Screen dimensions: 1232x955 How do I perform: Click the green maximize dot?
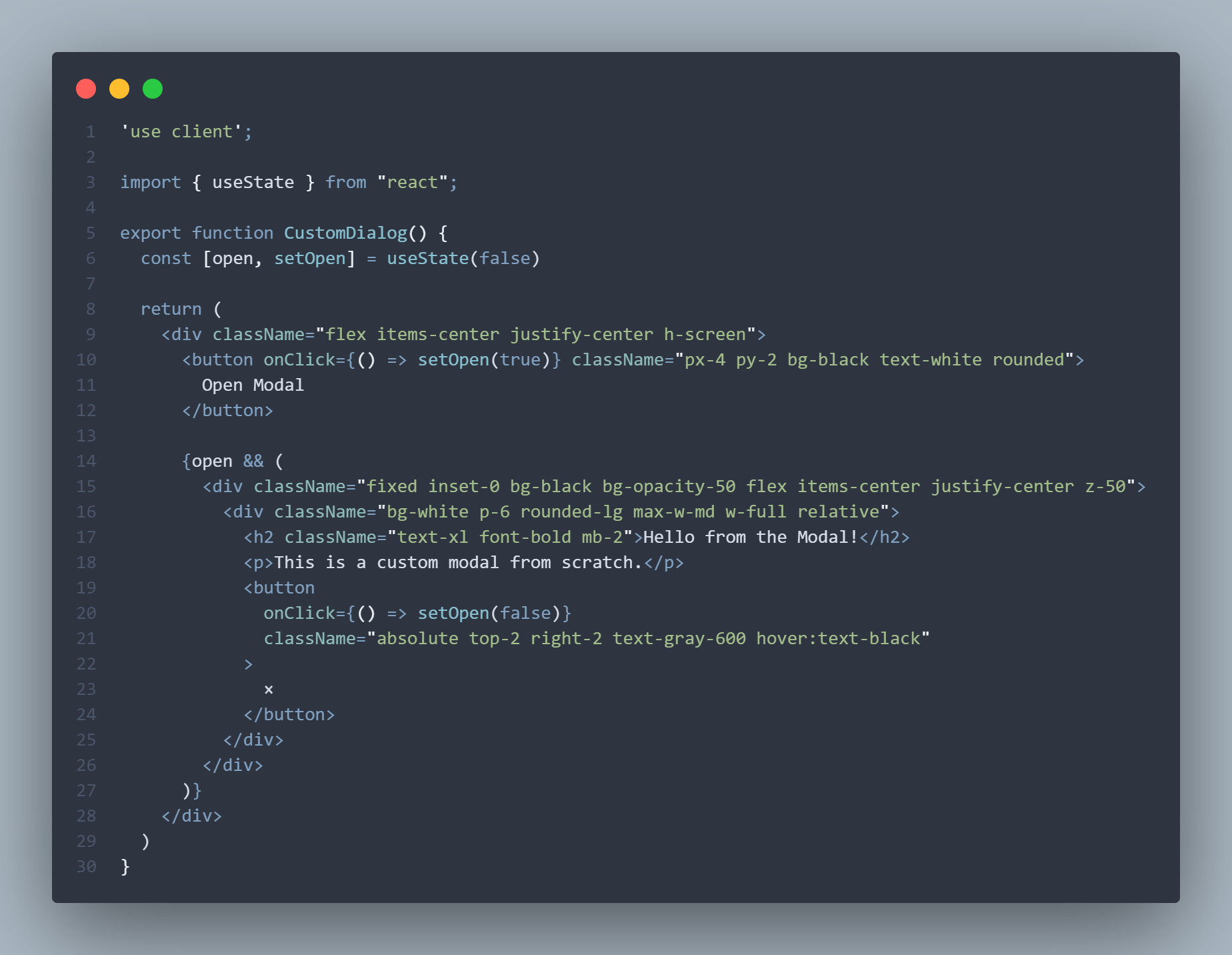(x=153, y=89)
